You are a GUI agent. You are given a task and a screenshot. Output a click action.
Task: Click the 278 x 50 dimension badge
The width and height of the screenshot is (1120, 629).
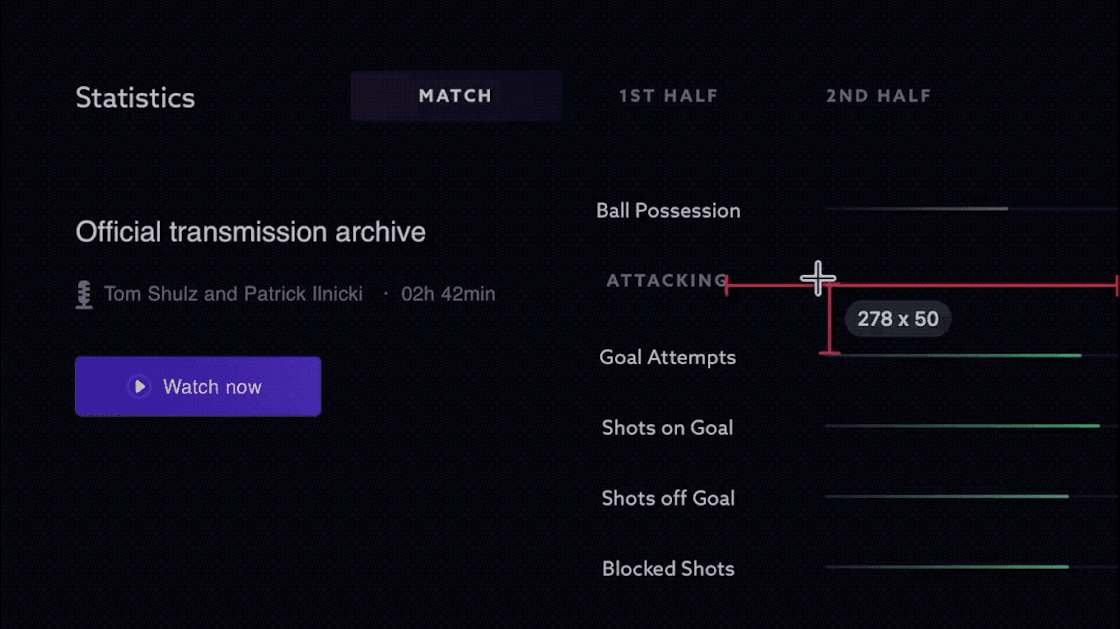point(898,319)
